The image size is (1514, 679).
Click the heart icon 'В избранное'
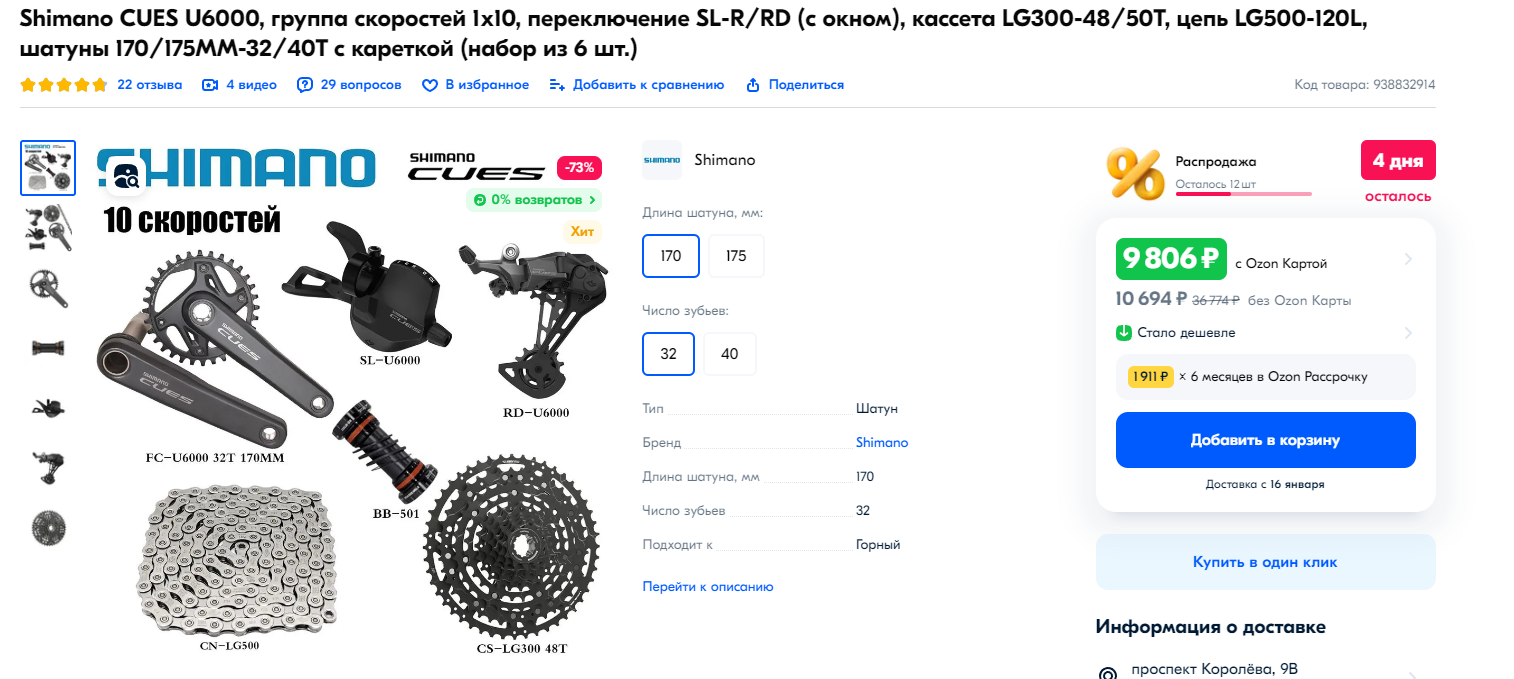(430, 85)
